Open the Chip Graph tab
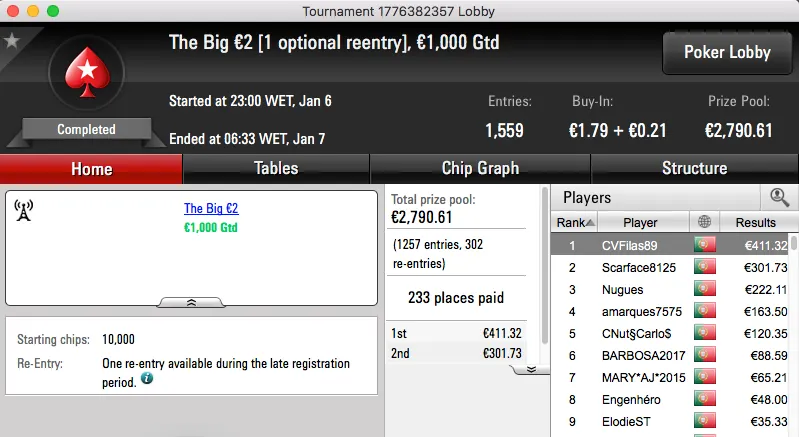 tap(480, 168)
